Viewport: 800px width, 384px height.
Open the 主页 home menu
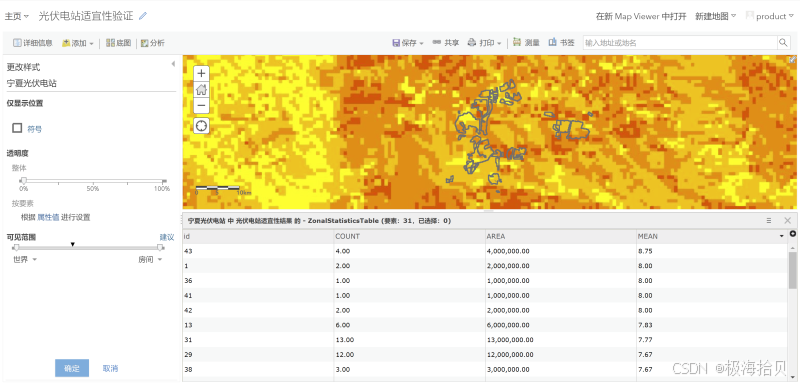tap(16, 16)
